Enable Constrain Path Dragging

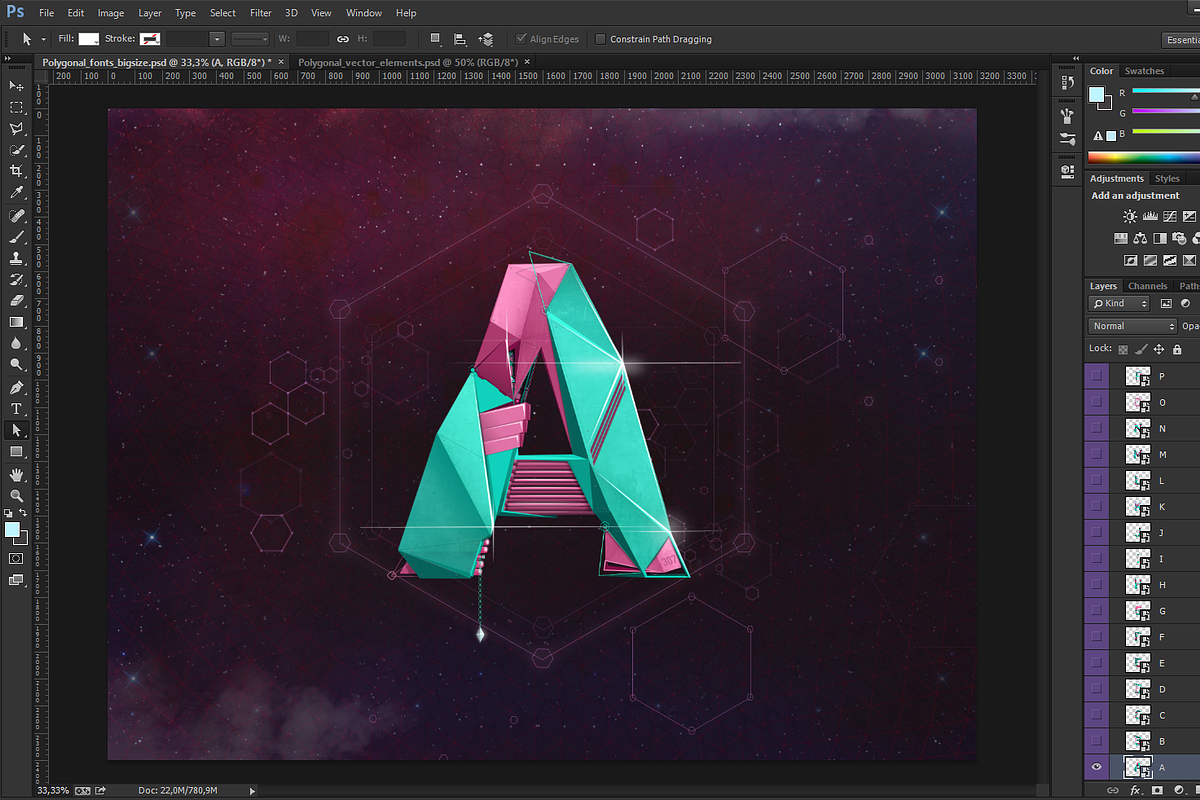pos(600,39)
